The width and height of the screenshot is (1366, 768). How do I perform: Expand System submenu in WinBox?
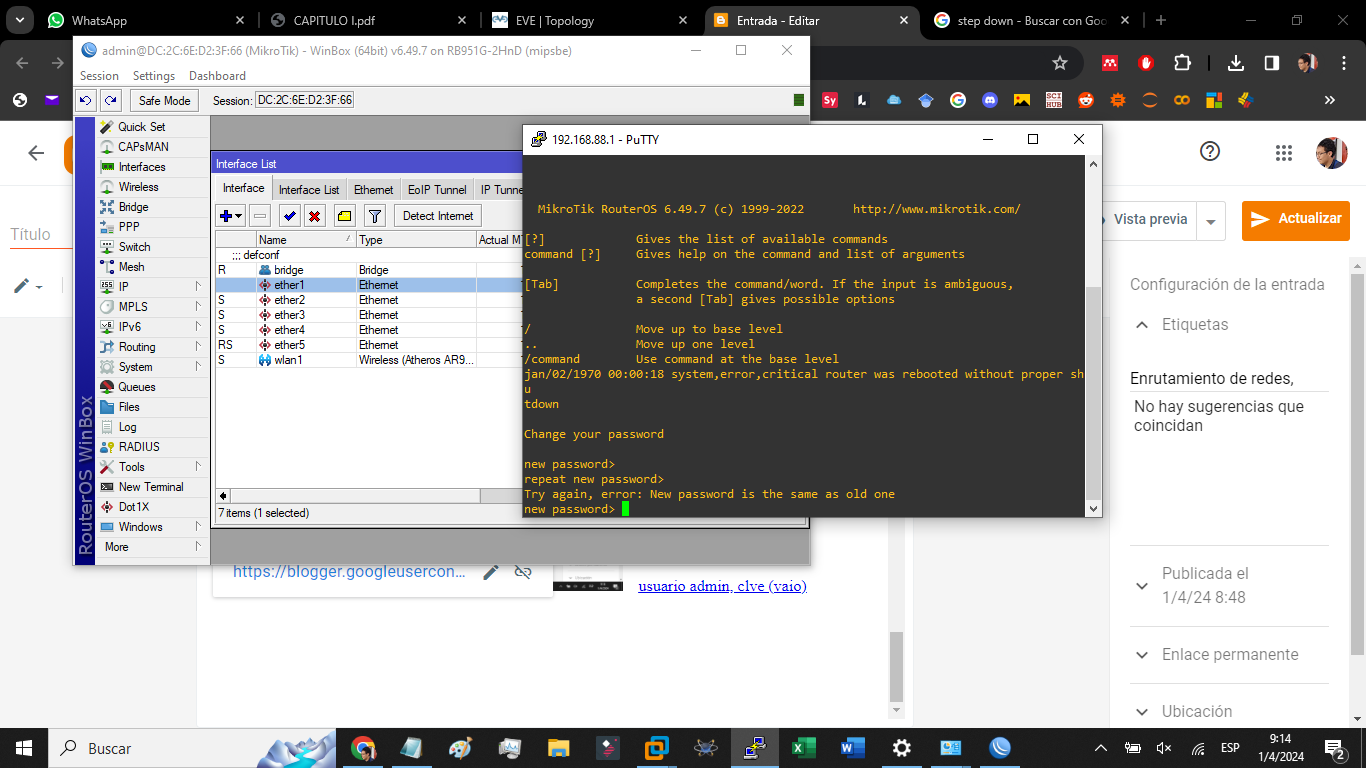(152, 367)
